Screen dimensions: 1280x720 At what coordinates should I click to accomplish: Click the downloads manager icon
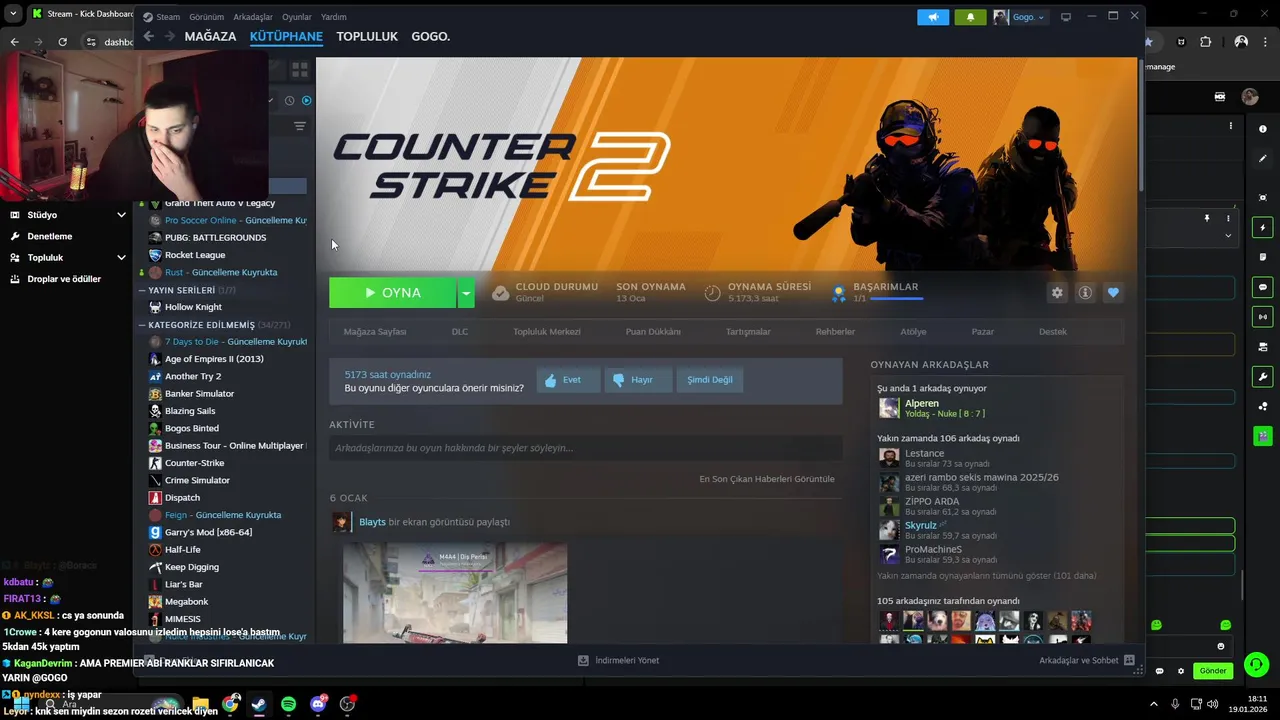[583, 660]
